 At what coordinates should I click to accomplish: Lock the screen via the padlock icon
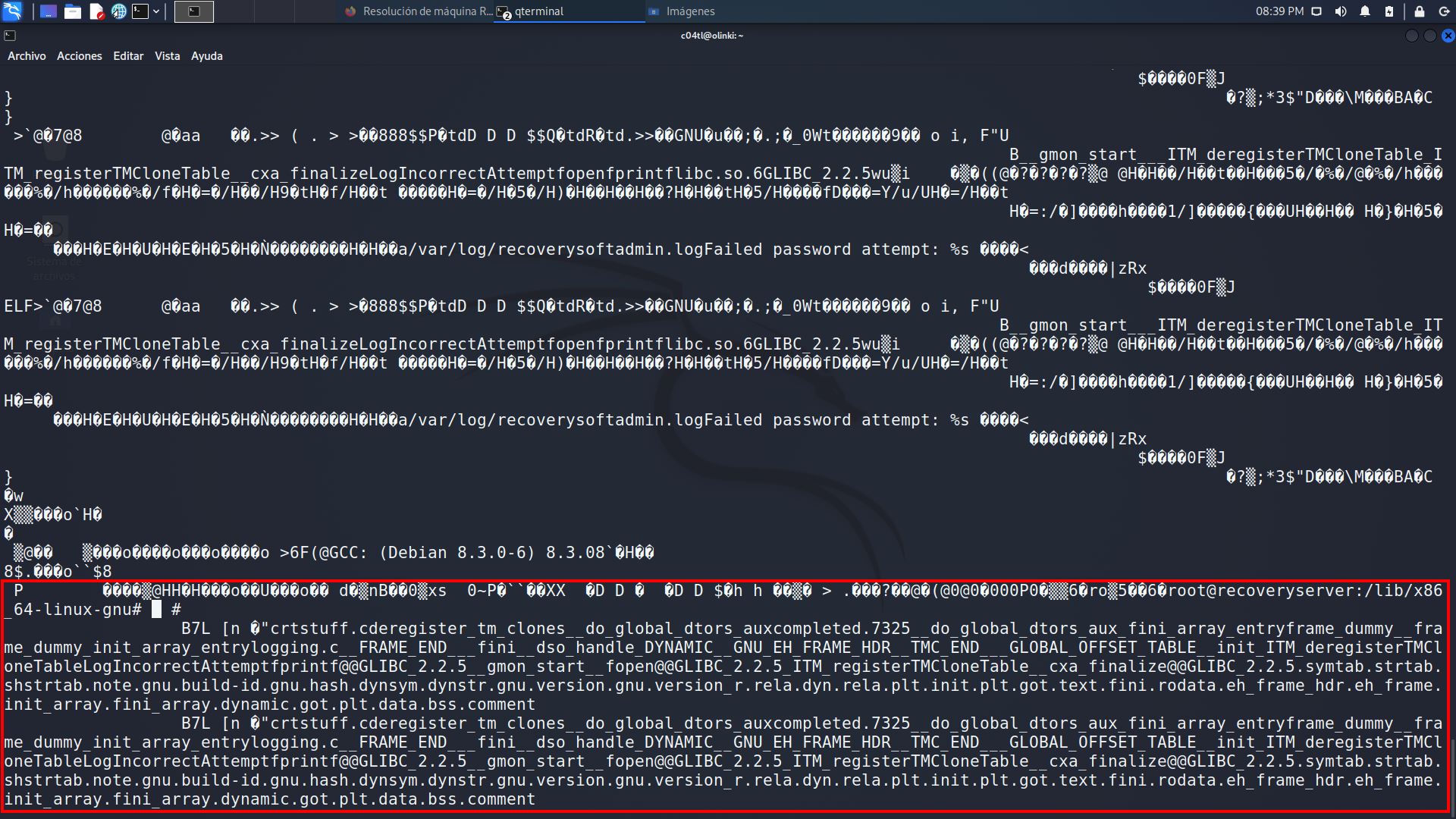1419,11
